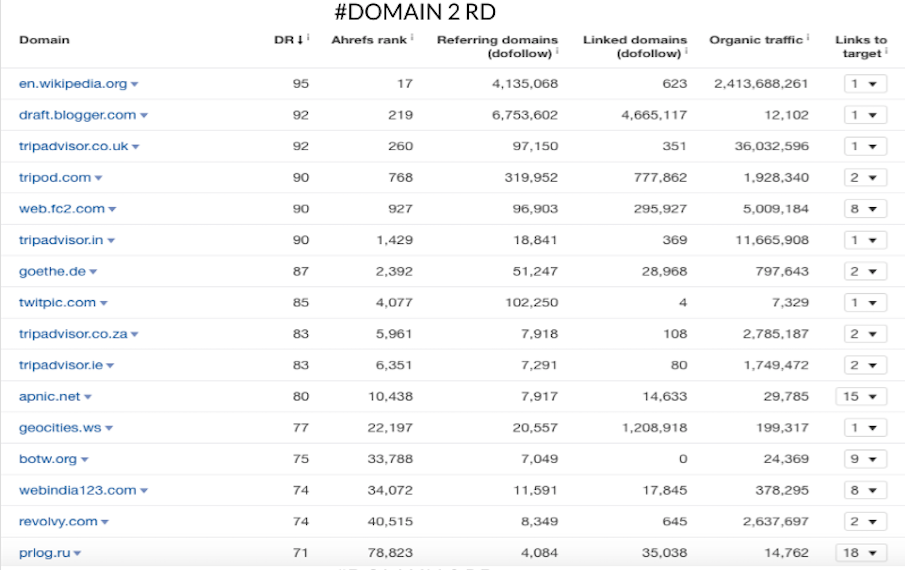This screenshot has width=905, height=570.
Task: Click the webindia123.com domain link
Action: tap(77, 490)
